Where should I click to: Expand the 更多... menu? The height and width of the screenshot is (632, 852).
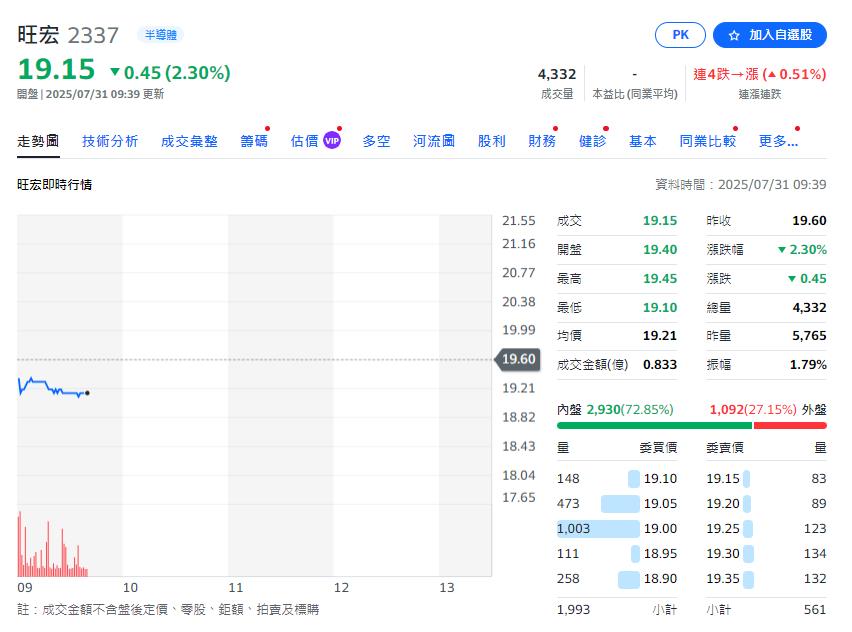tap(778, 141)
